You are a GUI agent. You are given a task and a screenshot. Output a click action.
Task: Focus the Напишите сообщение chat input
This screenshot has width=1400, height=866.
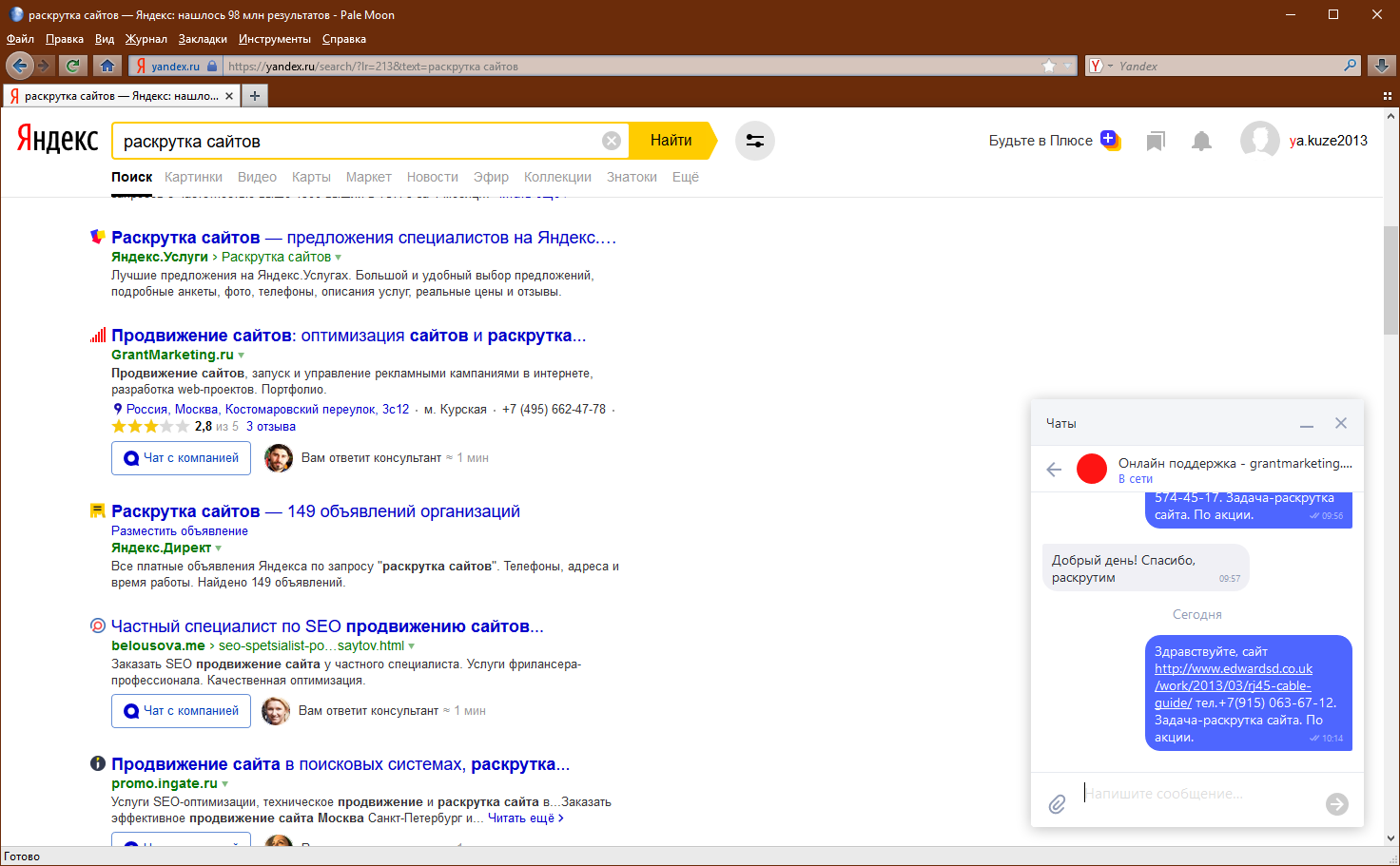1198,793
